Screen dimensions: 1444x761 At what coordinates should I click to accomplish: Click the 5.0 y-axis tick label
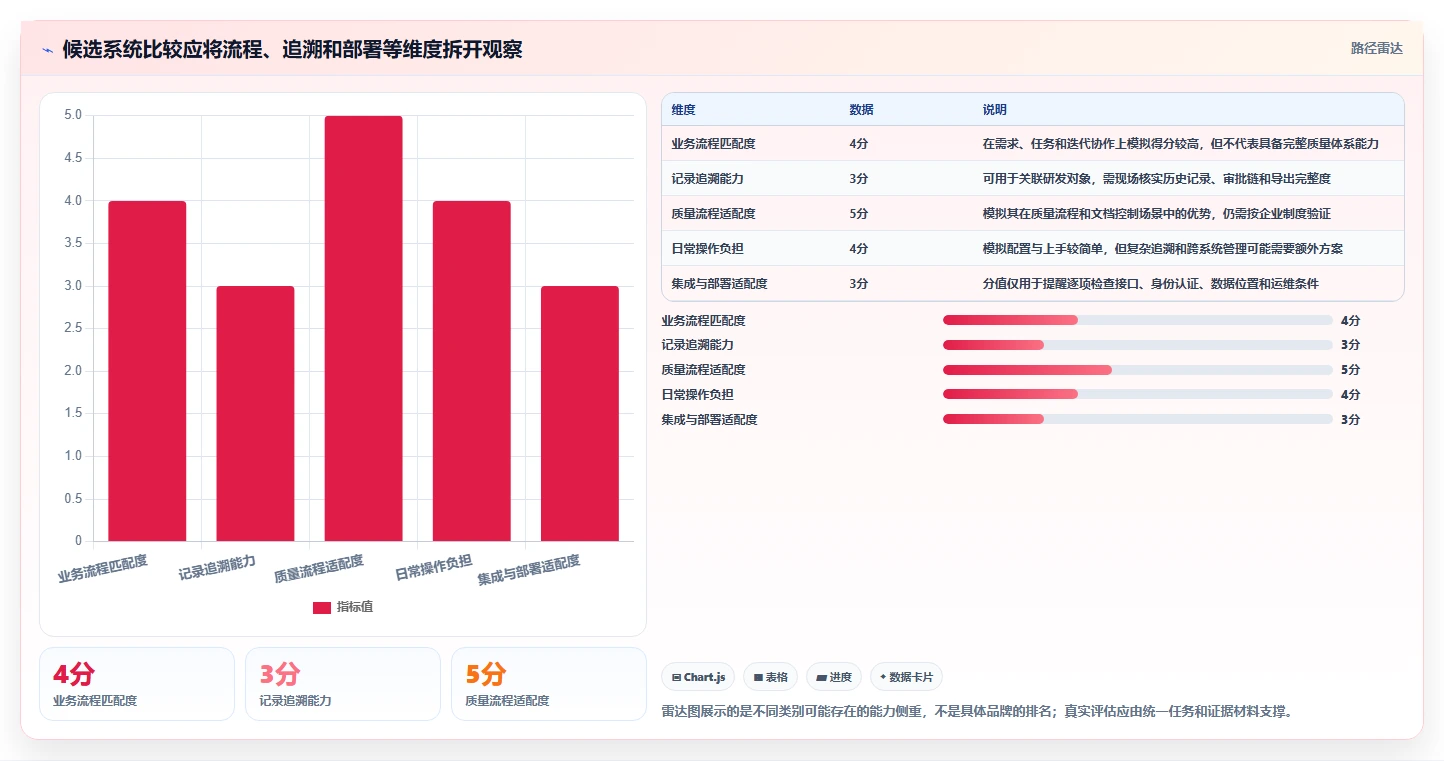[x=73, y=115]
